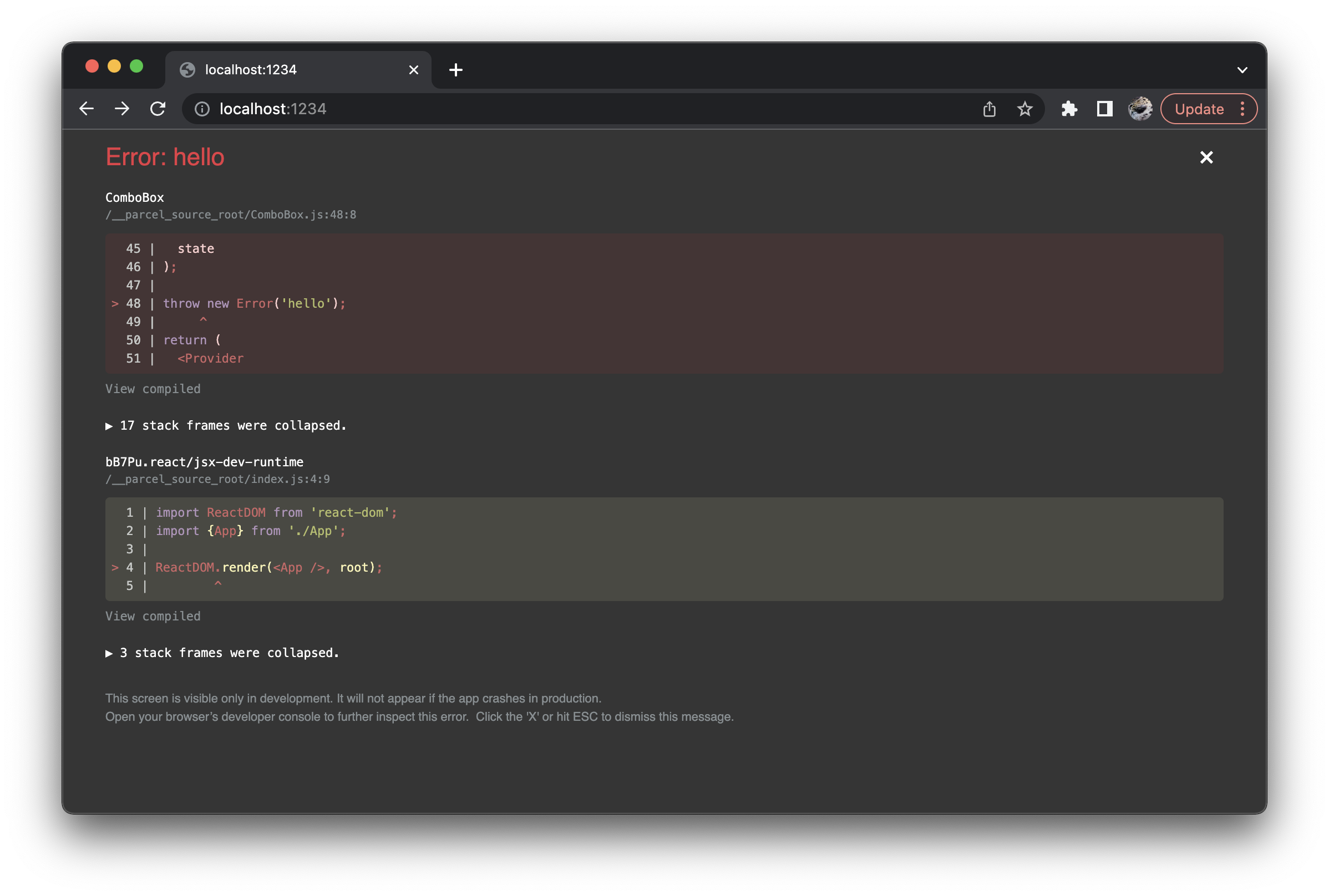Screen dimensions: 1329x896
Task: Click the forward navigation arrow
Action: point(123,109)
